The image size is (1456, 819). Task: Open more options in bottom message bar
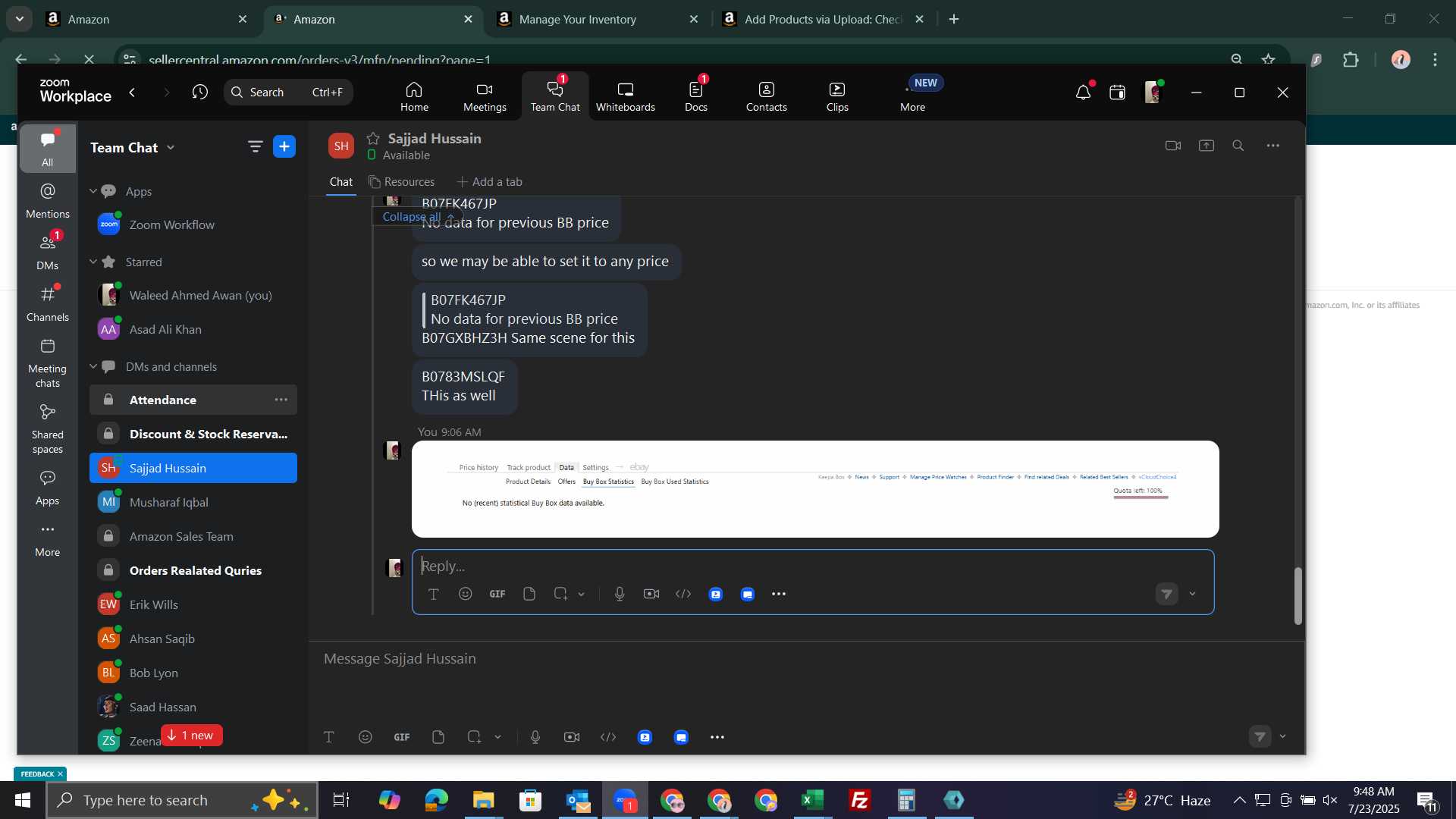[717, 737]
